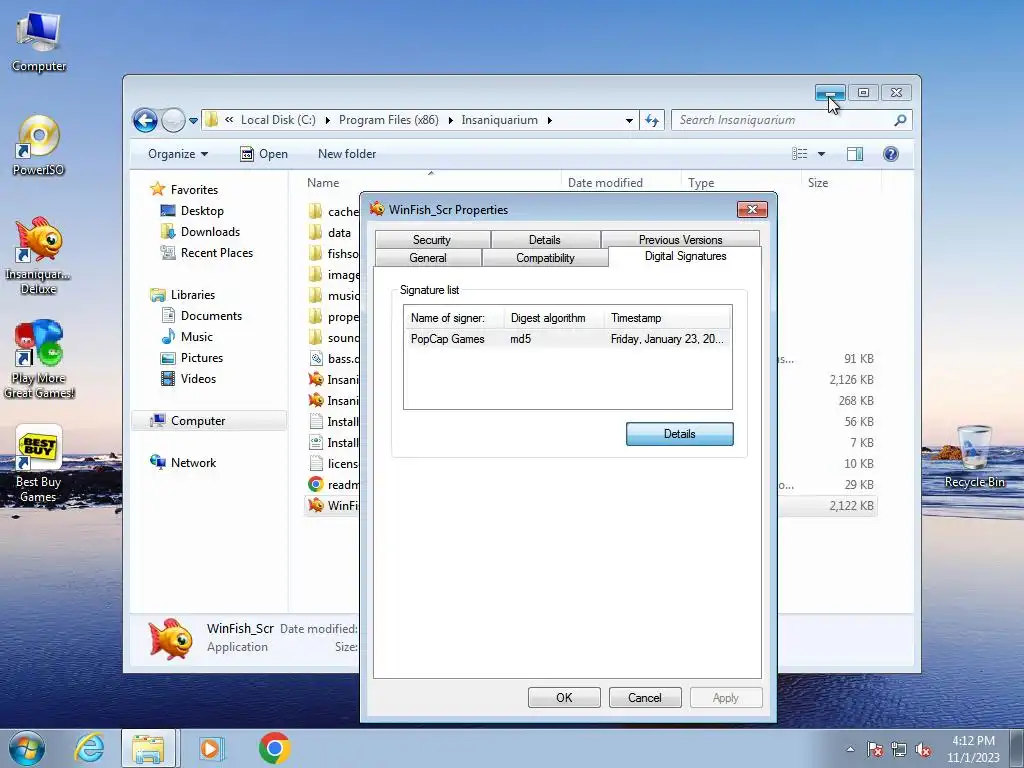This screenshot has height=768, width=1024.
Task: Click OK in Properties dialog
Action: tap(564, 697)
